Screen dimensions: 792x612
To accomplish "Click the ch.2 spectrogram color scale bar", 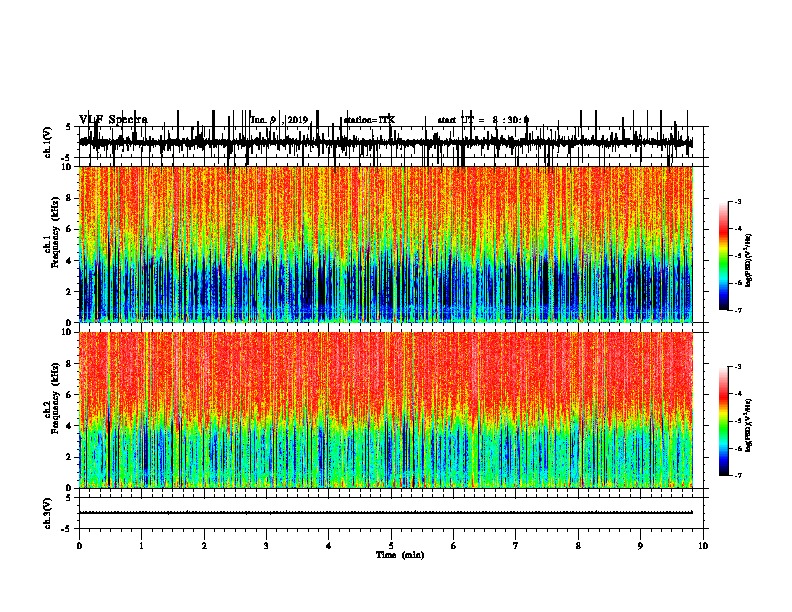I will point(723,421).
